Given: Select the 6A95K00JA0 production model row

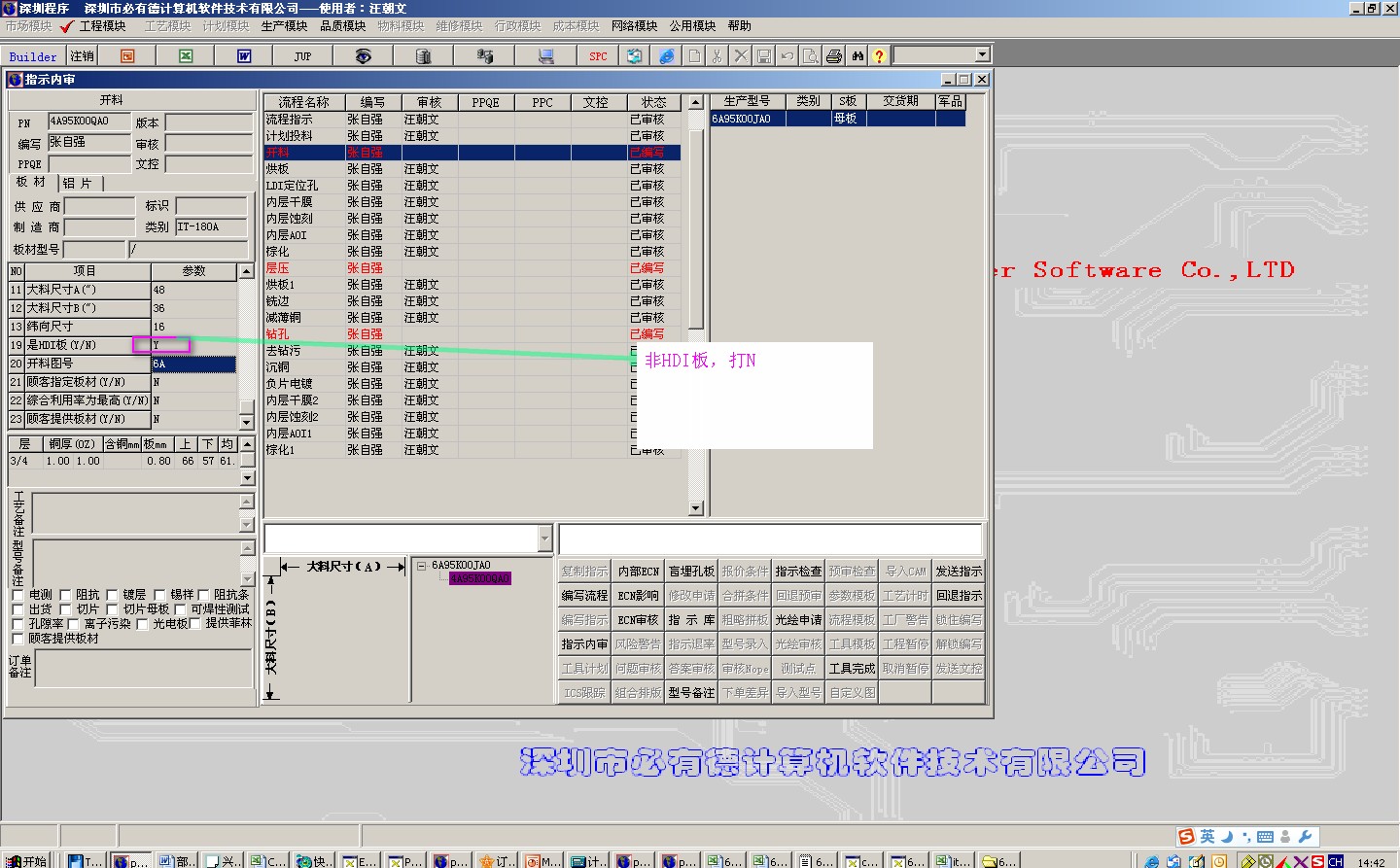Looking at the screenshot, I should click(838, 119).
